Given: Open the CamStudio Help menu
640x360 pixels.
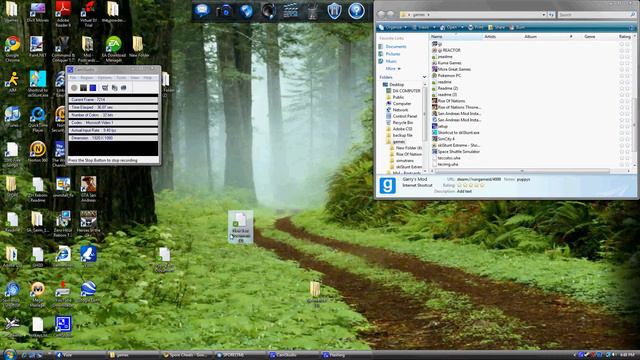Looking at the screenshot, I should pyautogui.click(x=148, y=78).
